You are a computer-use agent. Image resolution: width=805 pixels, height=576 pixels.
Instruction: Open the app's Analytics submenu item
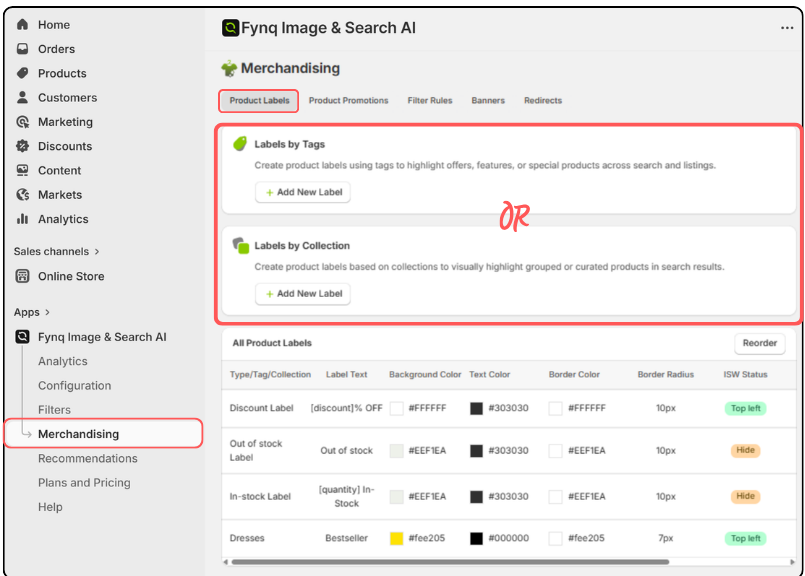pos(63,361)
